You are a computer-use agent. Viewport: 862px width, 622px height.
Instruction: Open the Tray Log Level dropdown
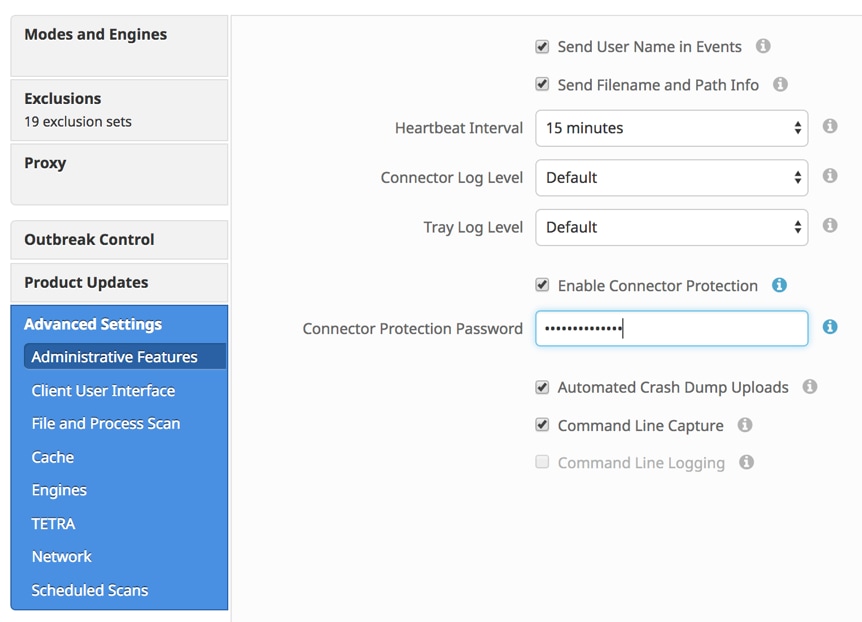coord(671,227)
